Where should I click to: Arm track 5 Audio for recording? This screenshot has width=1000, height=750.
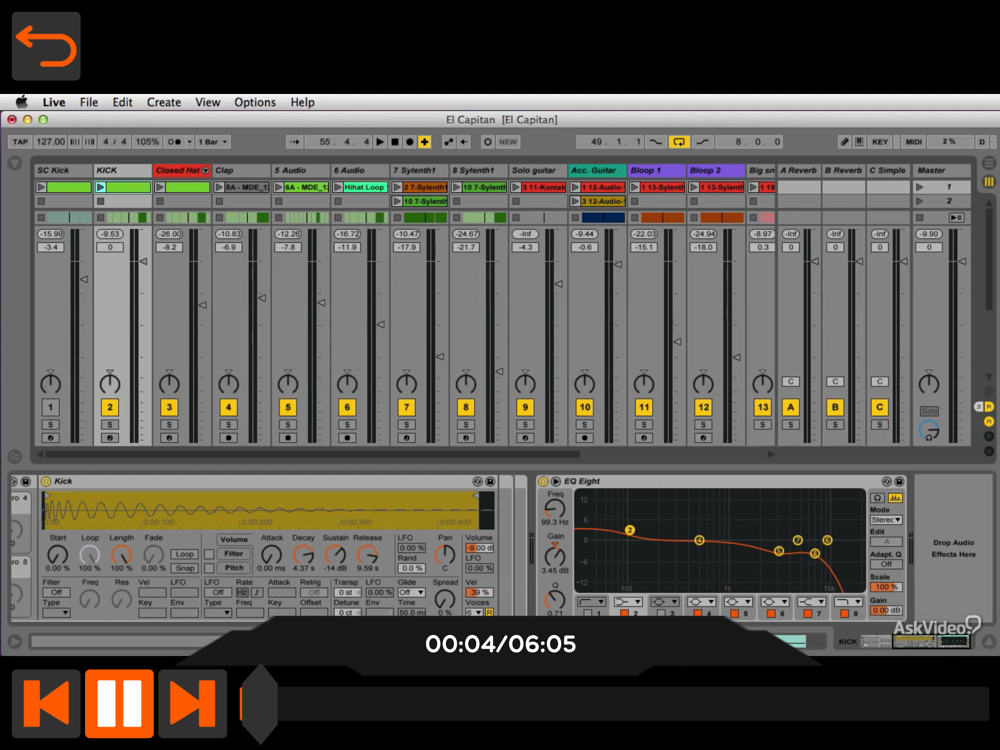click(x=288, y=438)
